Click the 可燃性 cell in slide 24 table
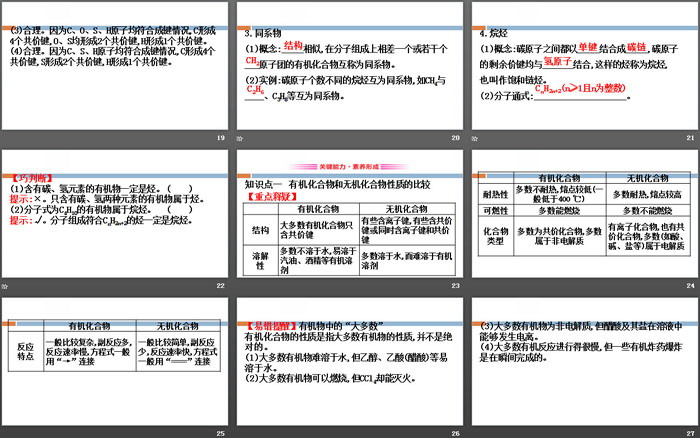700x438 pixels. pos(496,210)
